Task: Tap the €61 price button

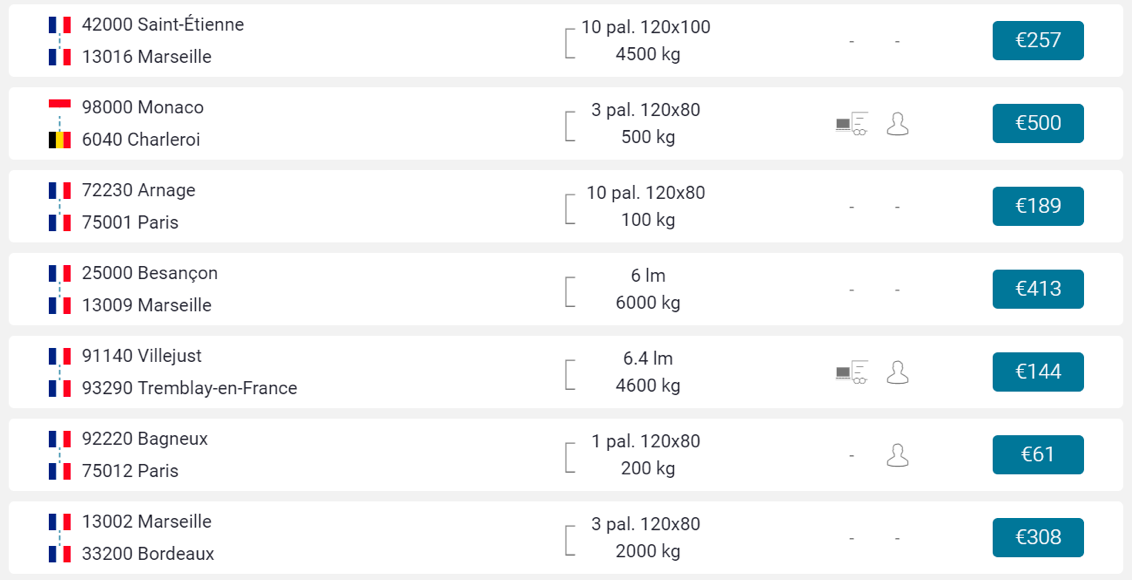Action: (x=1037, y=456)
